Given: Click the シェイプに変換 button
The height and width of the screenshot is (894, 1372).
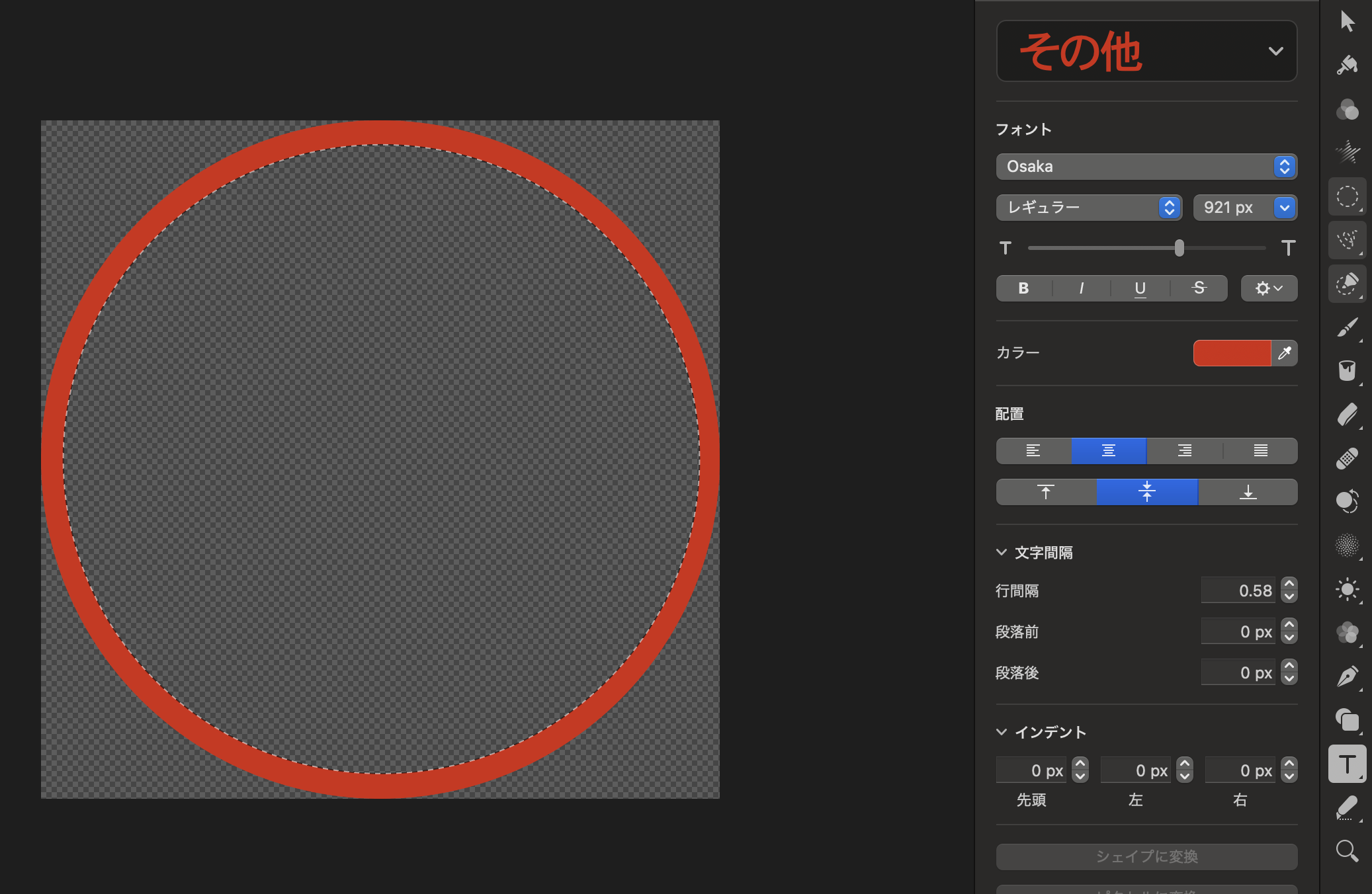Looking at the screenshot, I should [1146, 857].
